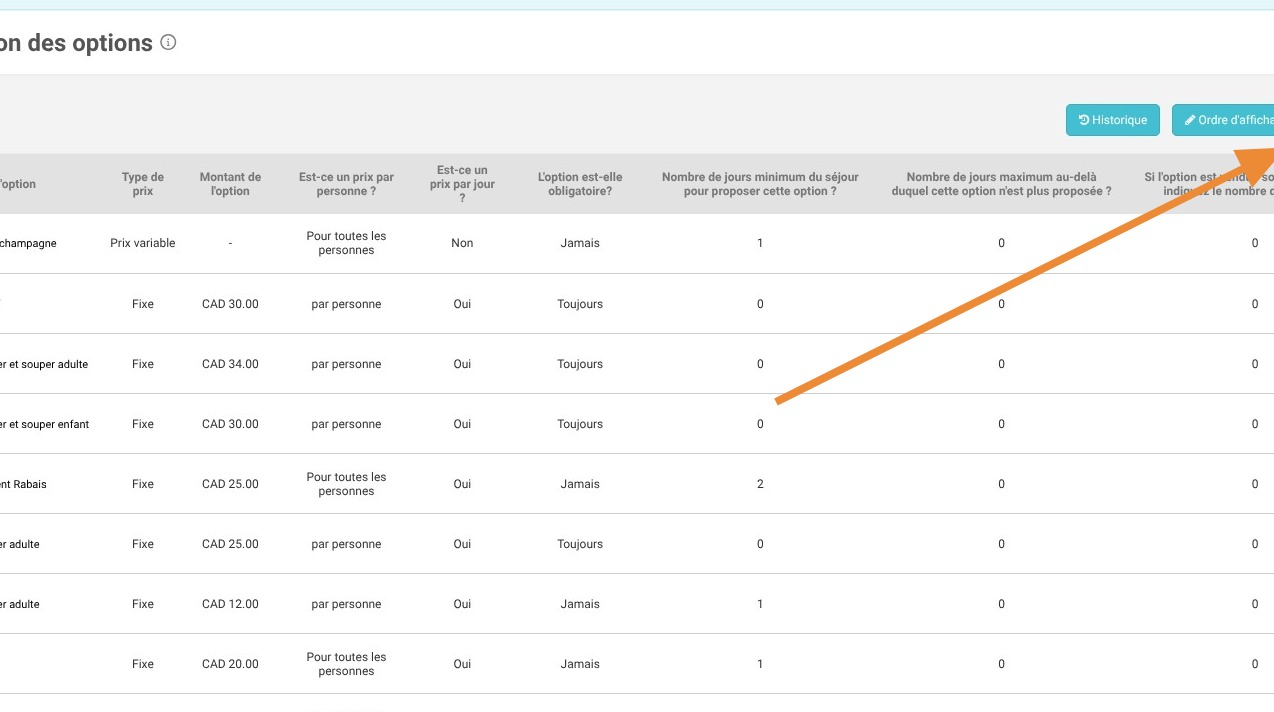
Task: Click minimum days value '2' in Rabais row
Action: click(x=760, y=484)
